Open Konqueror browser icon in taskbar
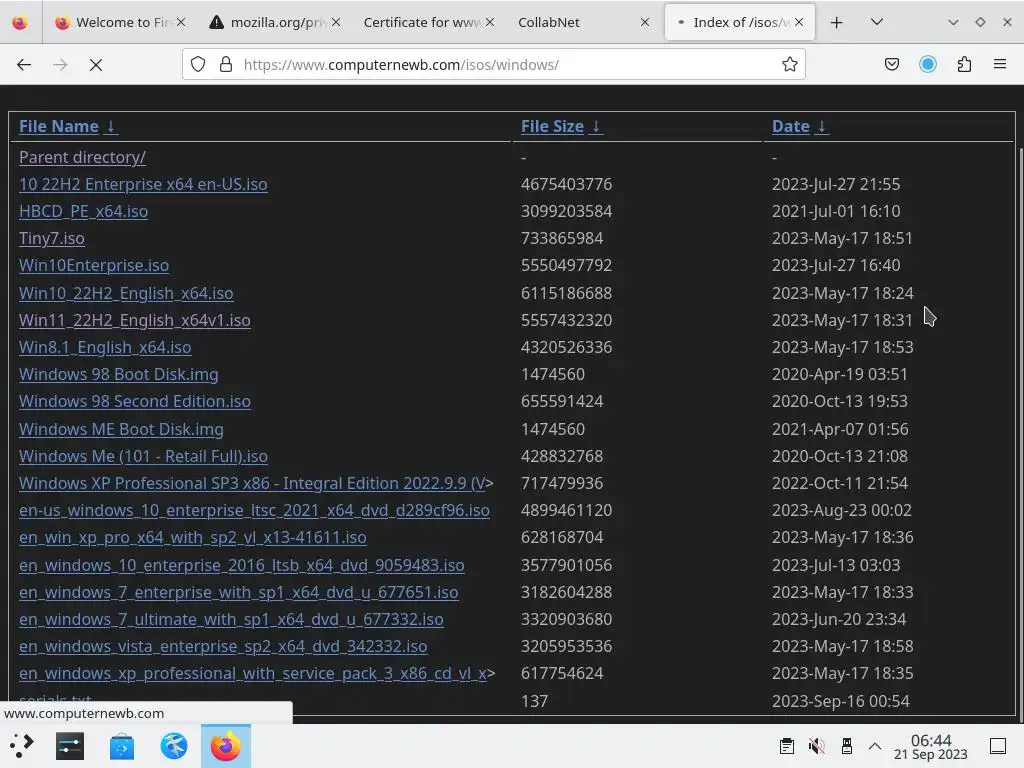This screenshot has height=768, width=1024. [x=174, y=746]
